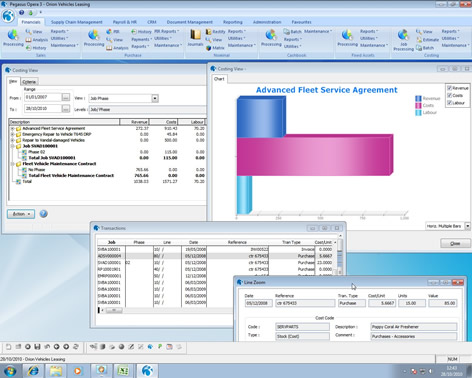Click the Revenue legend color swatch

[418, 98]
